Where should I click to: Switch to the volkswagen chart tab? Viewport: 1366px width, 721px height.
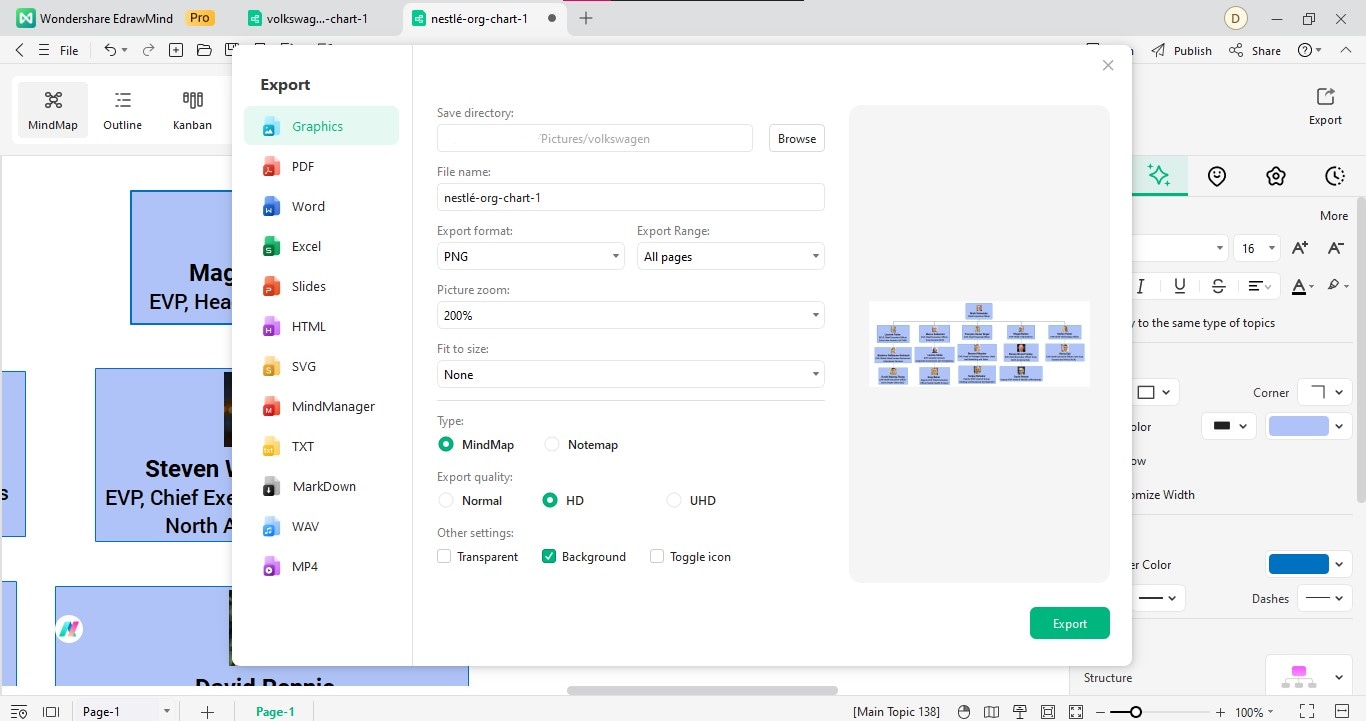[x=317, y=18]
